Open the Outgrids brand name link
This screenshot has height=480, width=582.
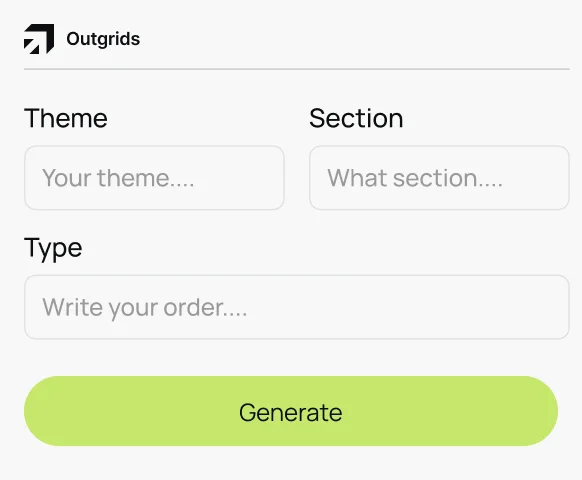point(103,39)
